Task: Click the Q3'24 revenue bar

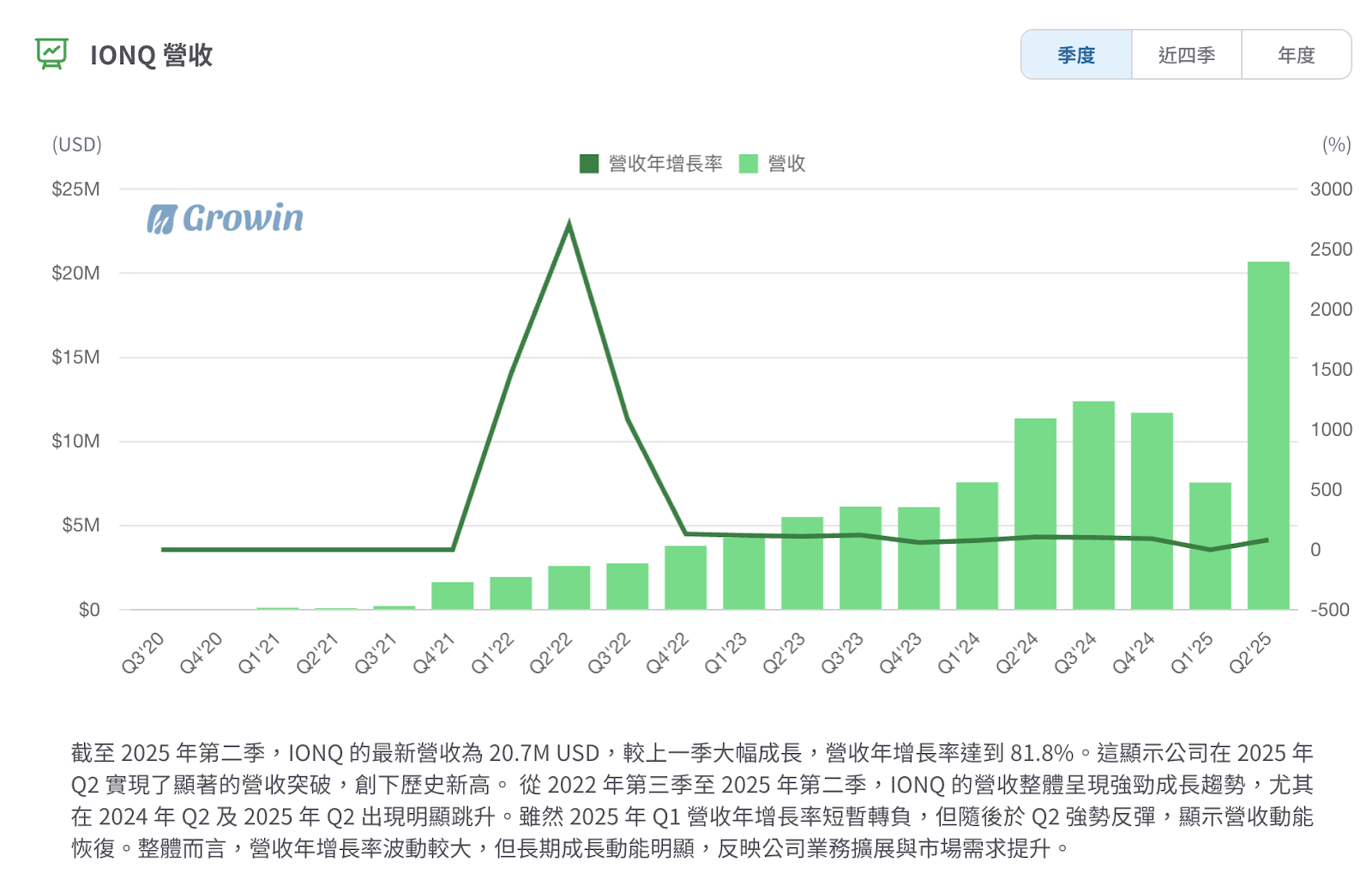Action: 1093,505
